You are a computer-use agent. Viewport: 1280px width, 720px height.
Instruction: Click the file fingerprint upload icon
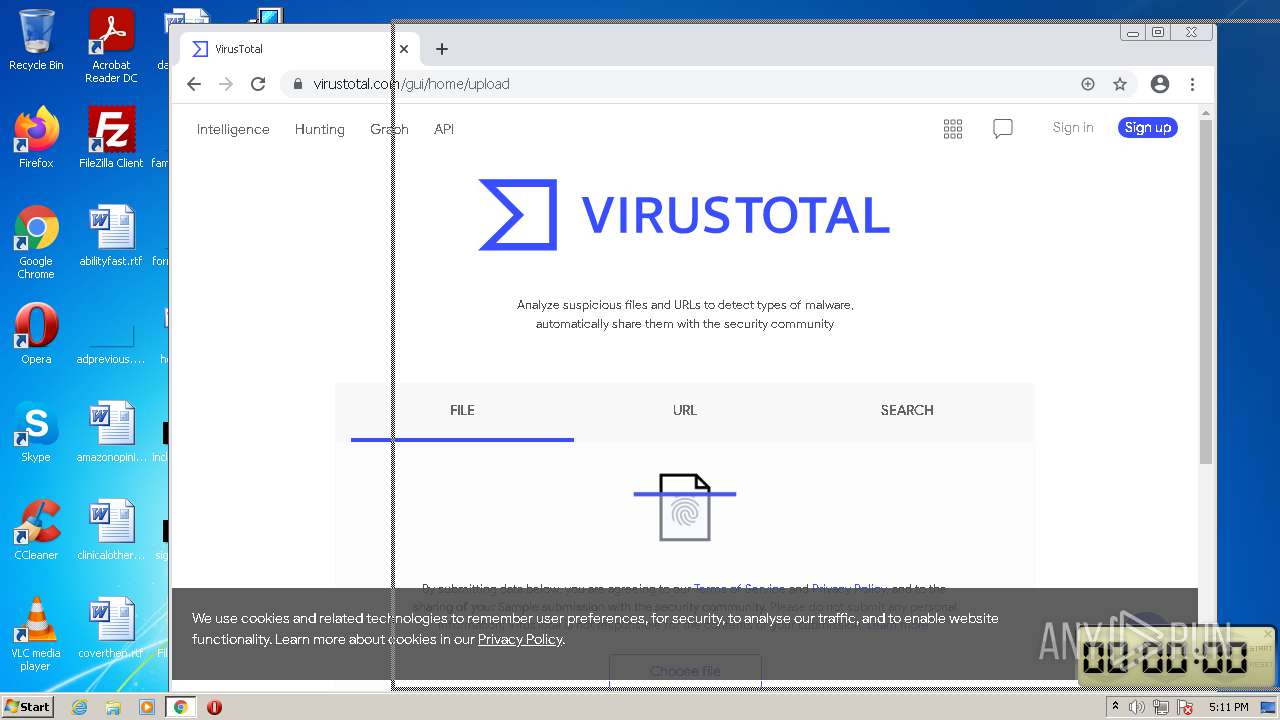685,507
